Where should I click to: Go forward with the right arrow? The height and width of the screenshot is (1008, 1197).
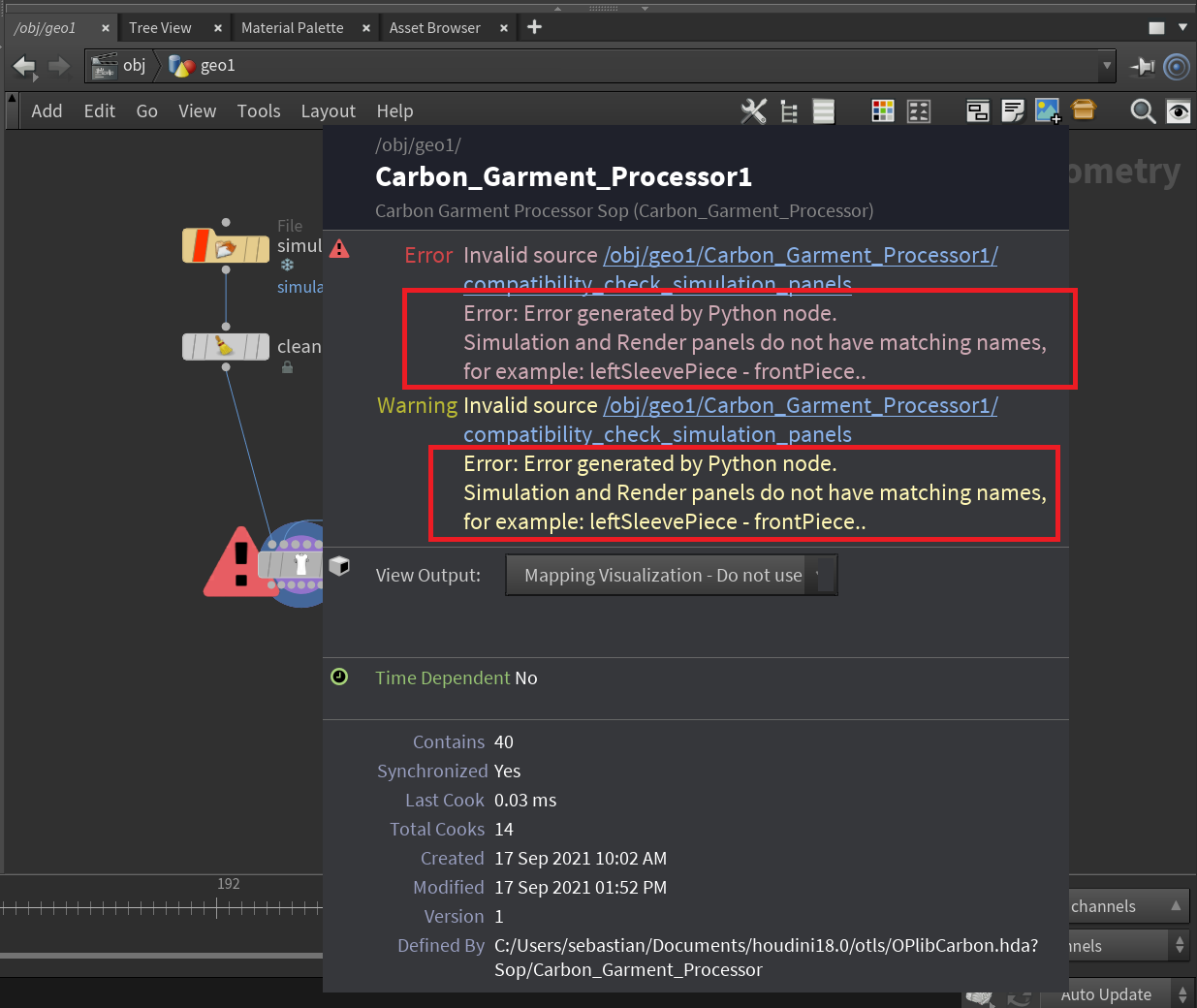(59, 66)
